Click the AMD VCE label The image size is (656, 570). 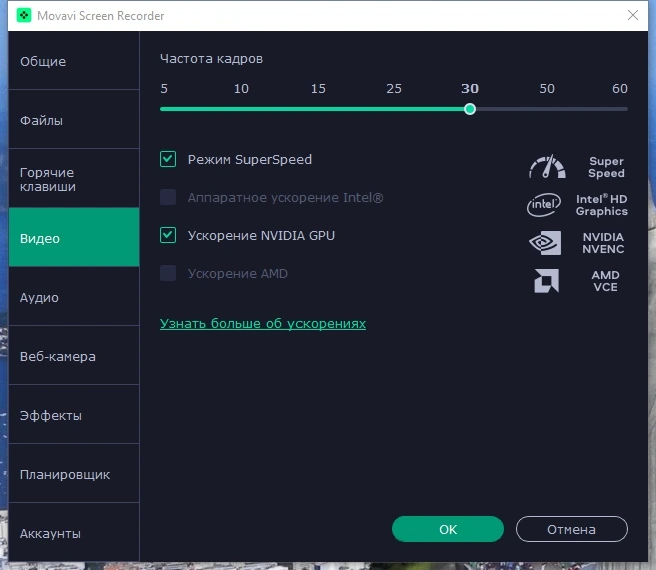(x=605, y=281)
